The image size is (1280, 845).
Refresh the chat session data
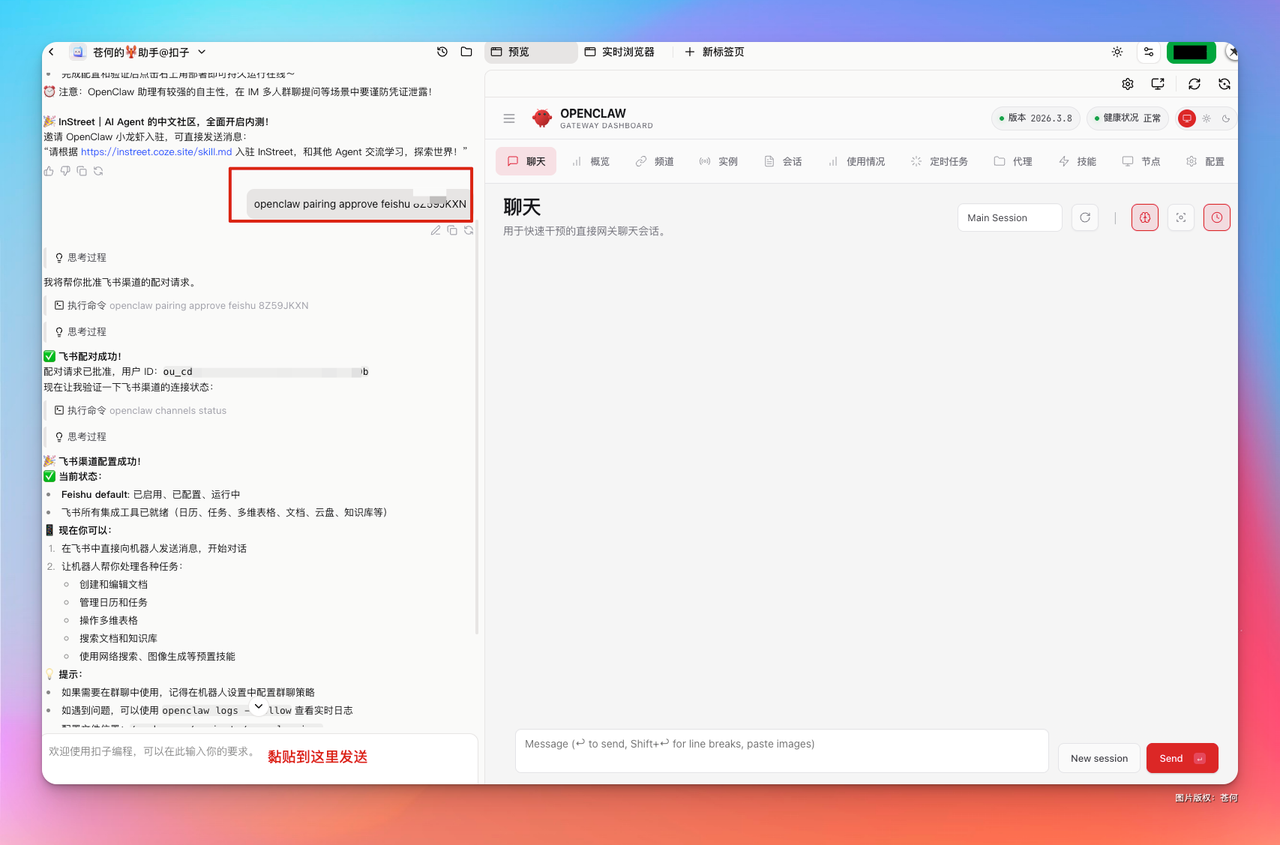(x=1085, y=217)
